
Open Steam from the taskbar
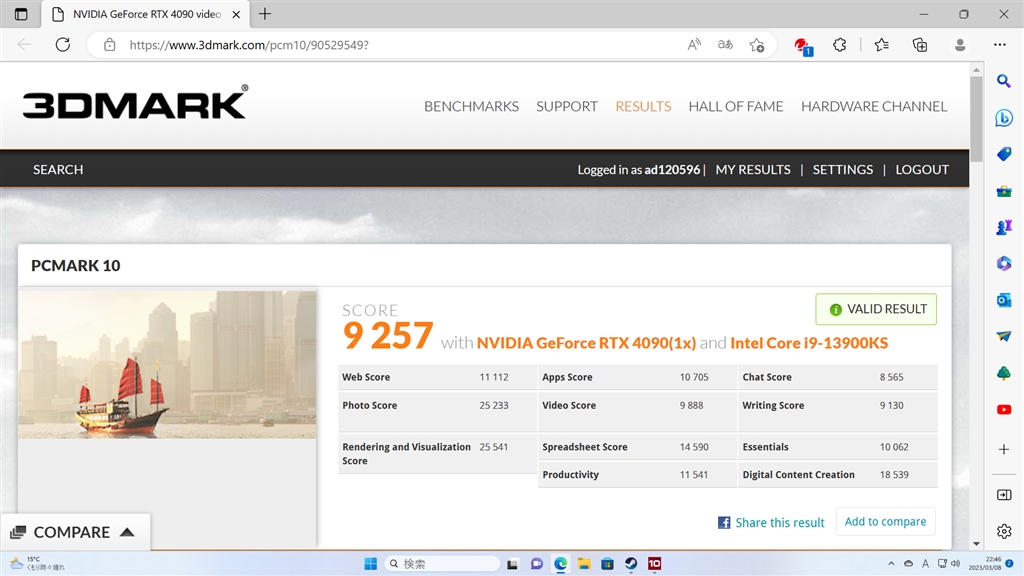pos(631,564)
